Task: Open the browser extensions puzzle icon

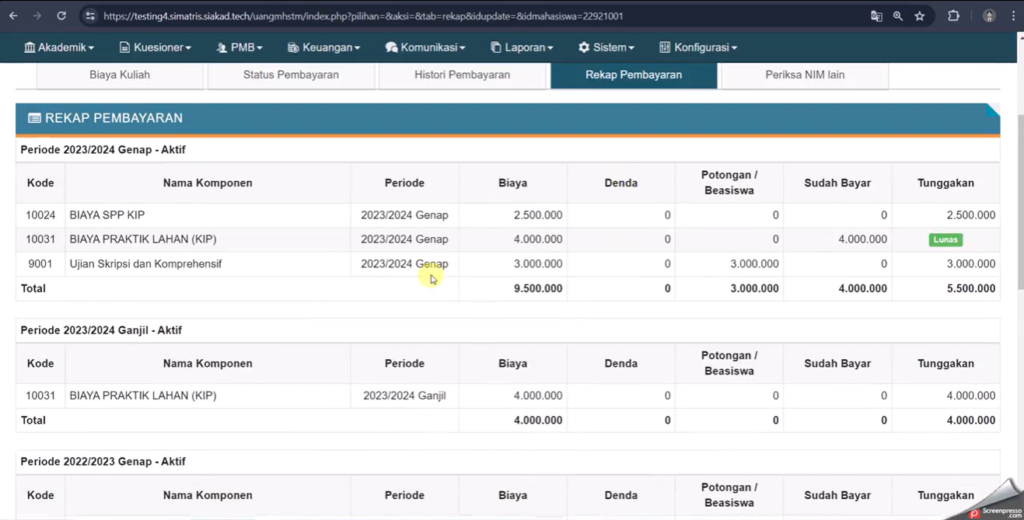Action: point(954,16)
